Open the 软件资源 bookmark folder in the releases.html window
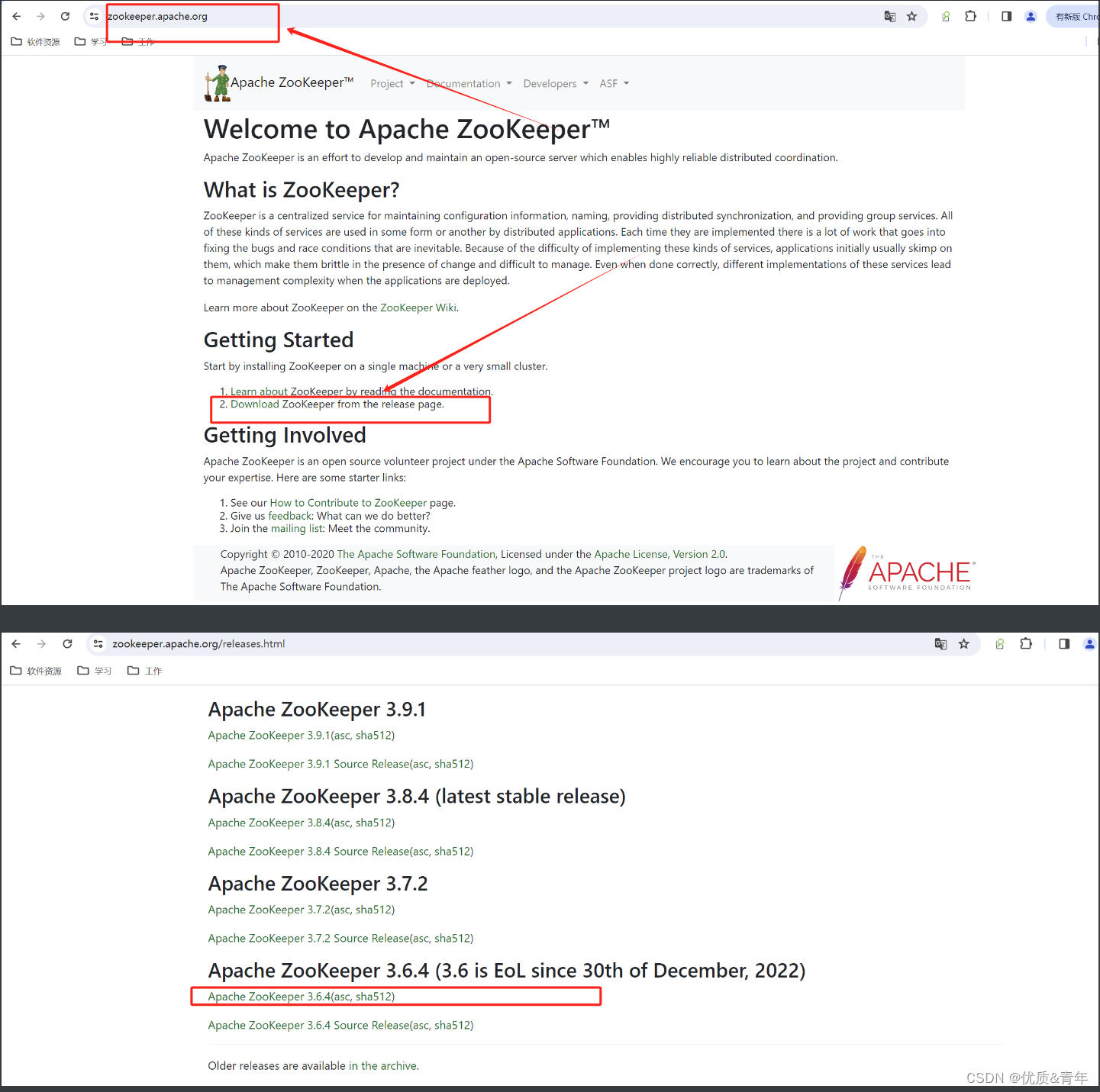This screenshot has height=1092, width=1100. (36, 671)
